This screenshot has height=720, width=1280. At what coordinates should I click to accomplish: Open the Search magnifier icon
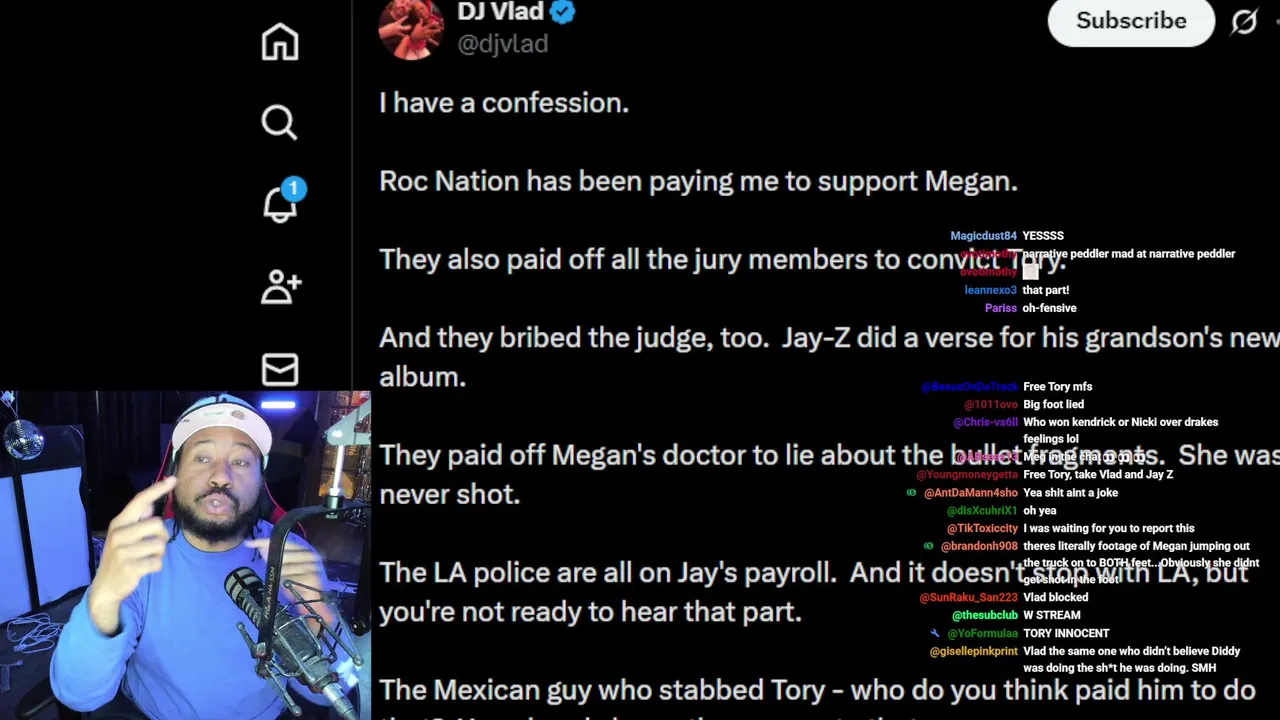(x=280, y=123)
